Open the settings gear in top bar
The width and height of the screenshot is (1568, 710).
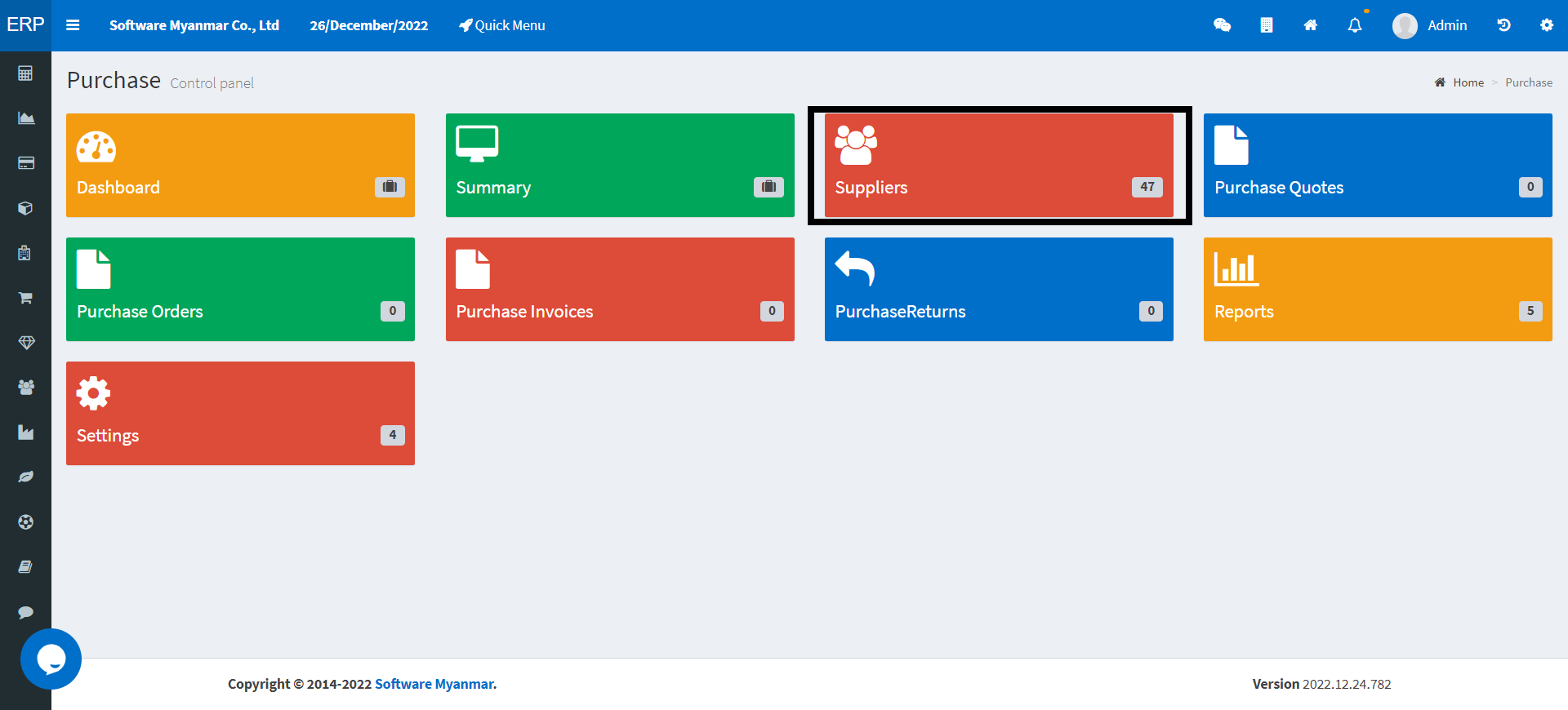pyautogui.click(x=1547, y=25)
